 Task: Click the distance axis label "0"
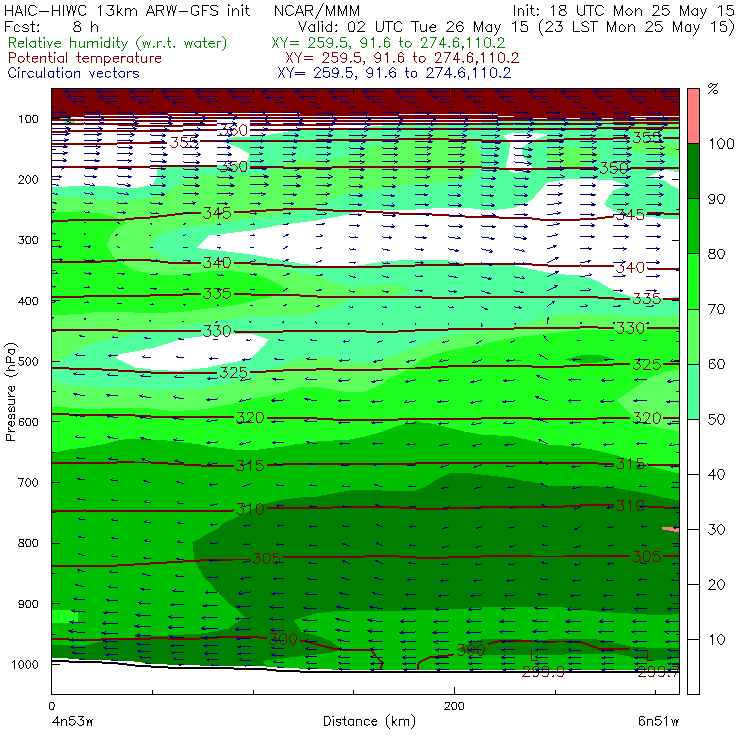pos(51,706)
